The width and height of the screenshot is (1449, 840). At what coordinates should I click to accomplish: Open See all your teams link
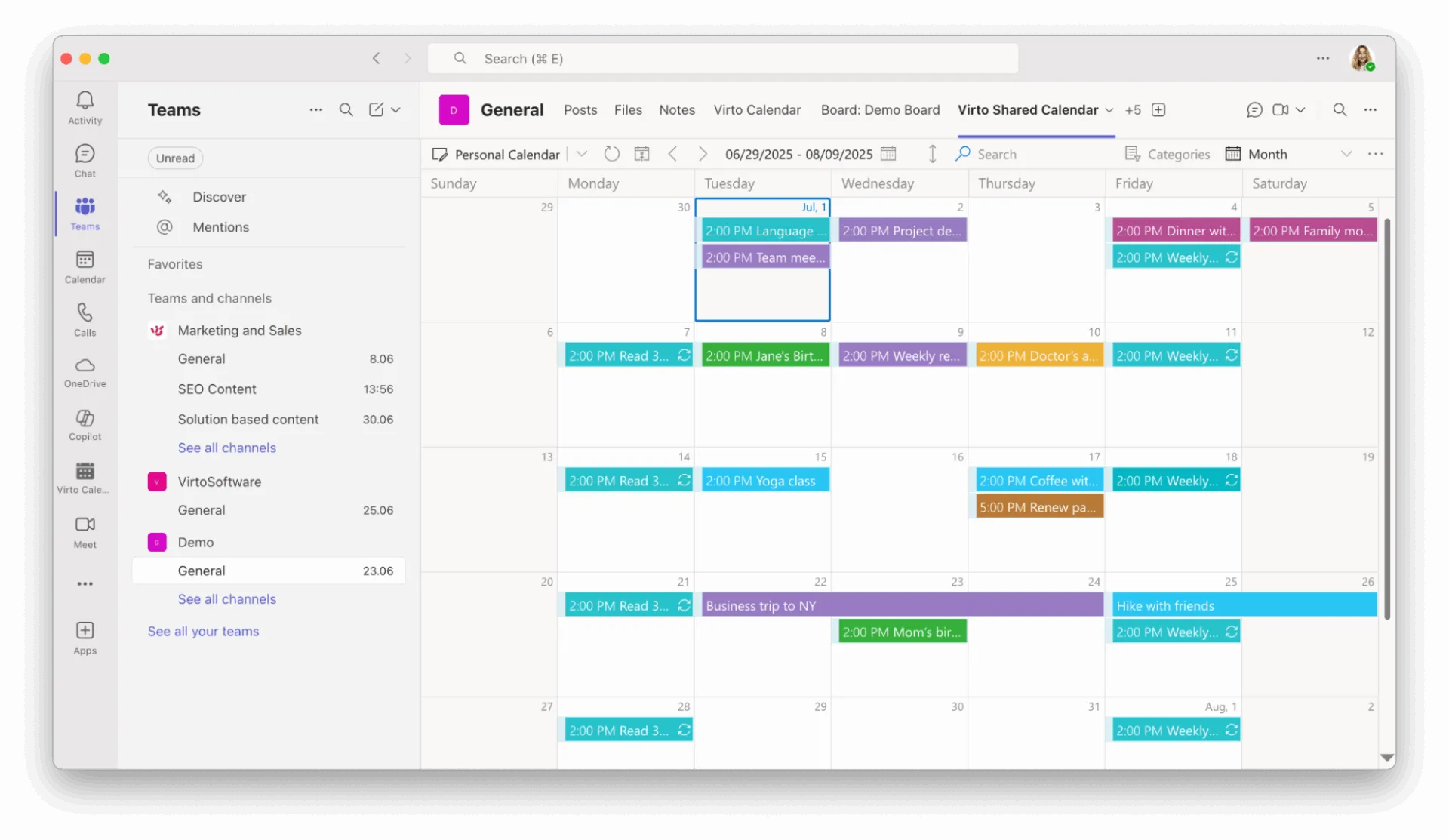pos(202,631)
